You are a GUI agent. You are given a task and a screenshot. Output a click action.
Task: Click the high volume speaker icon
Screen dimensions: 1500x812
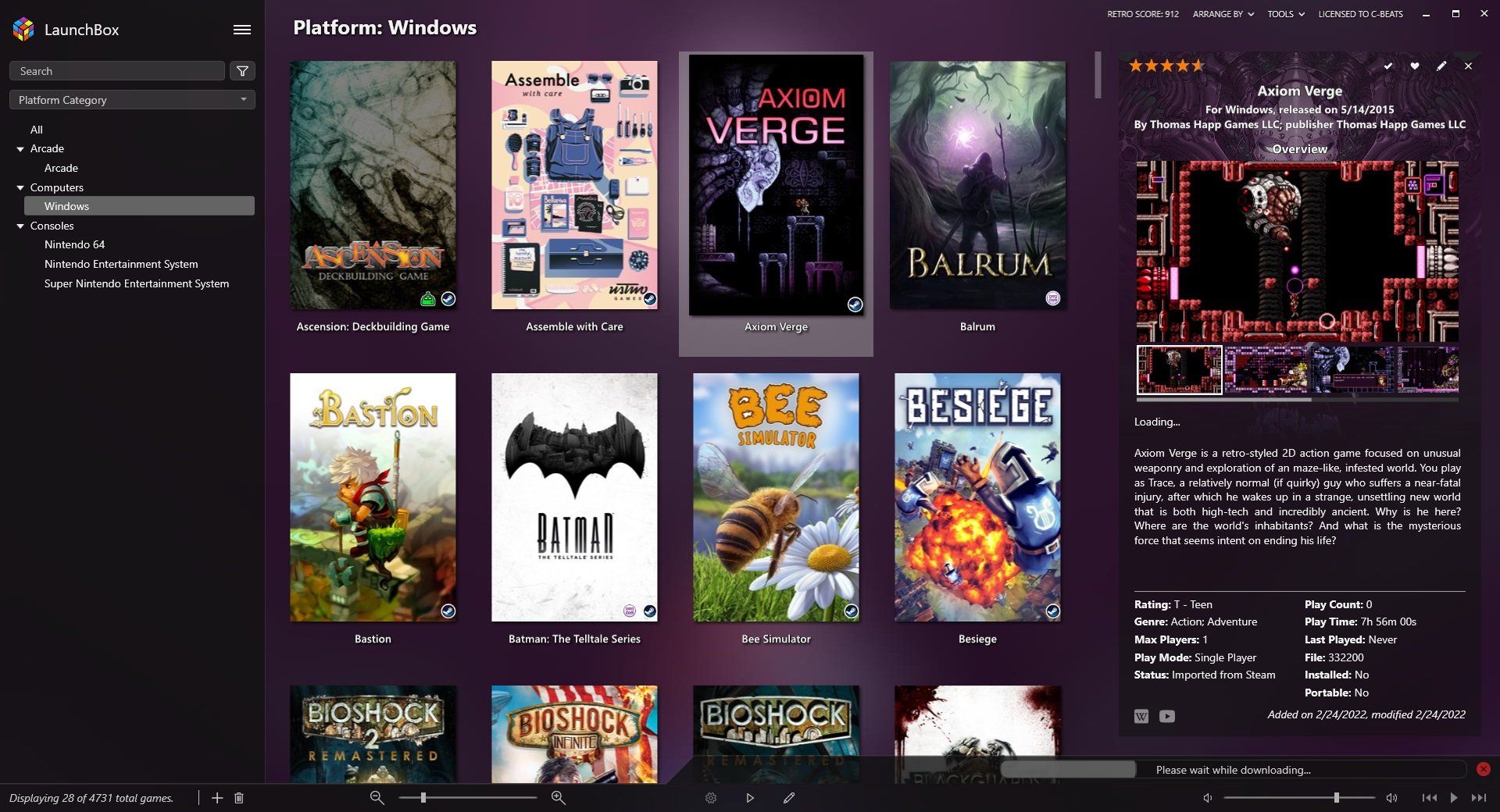click(x=1391, y=798)
